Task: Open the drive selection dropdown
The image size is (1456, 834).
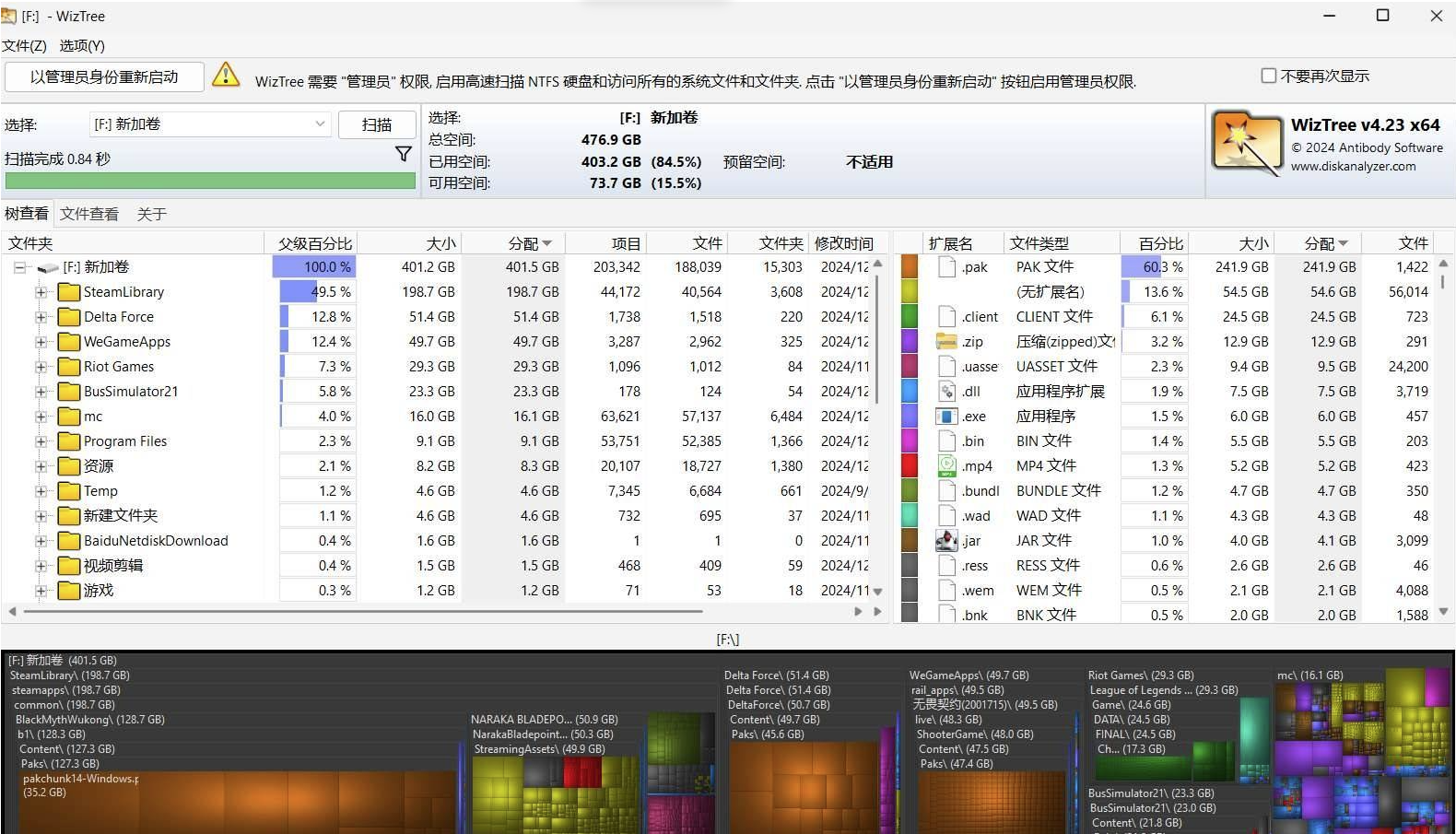Action: pos(320,124)
